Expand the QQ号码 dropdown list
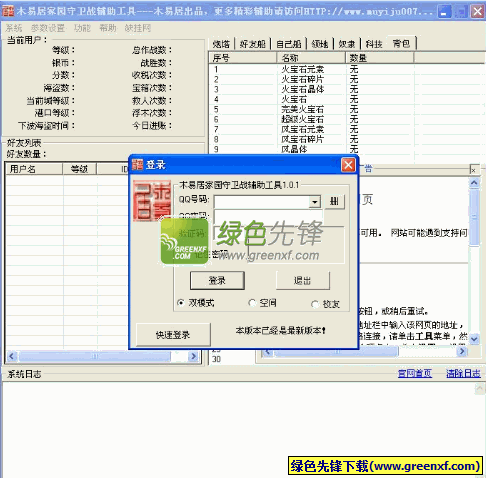486x478 pixels. pyautogui.click(x=314, y=202)
